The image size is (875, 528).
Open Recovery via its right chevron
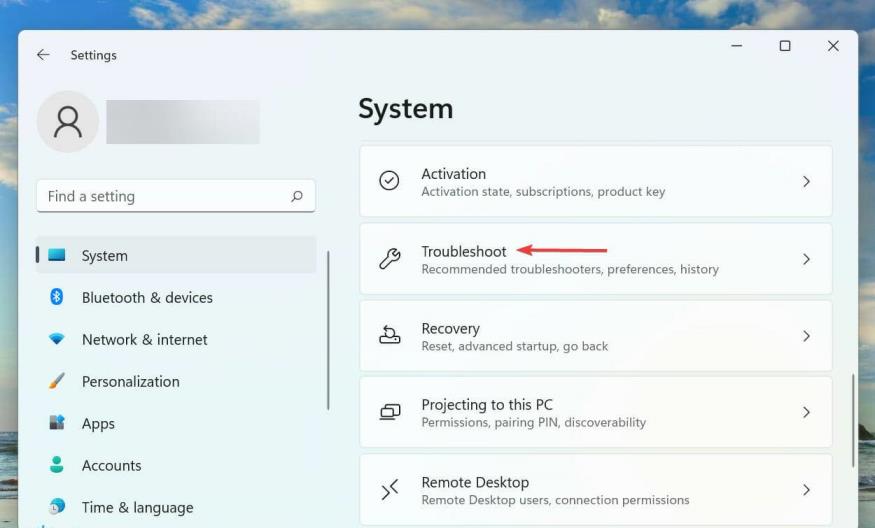pyautogui.click(x=806, y=336)
